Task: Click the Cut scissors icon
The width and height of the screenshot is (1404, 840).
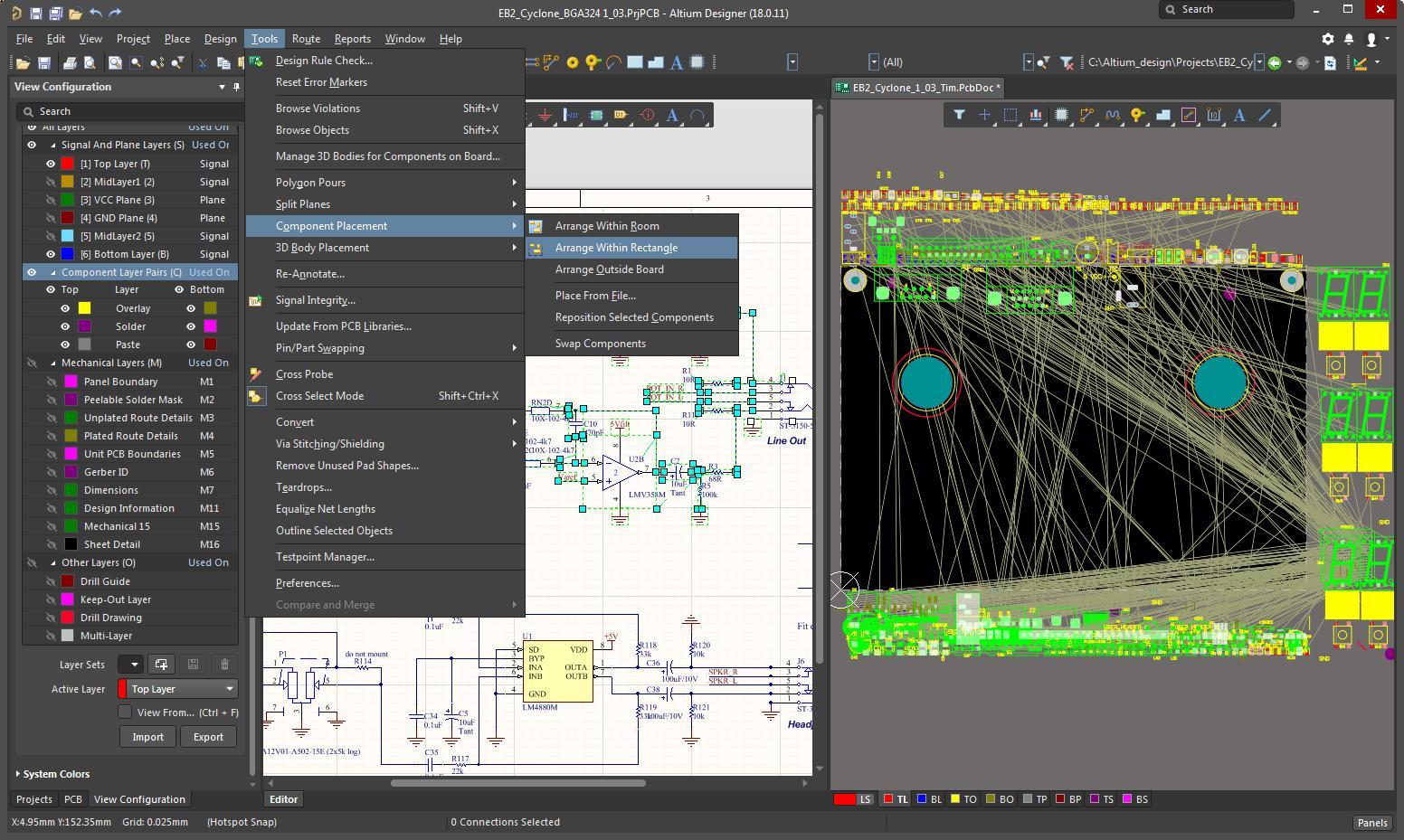Action: [203, 62]
